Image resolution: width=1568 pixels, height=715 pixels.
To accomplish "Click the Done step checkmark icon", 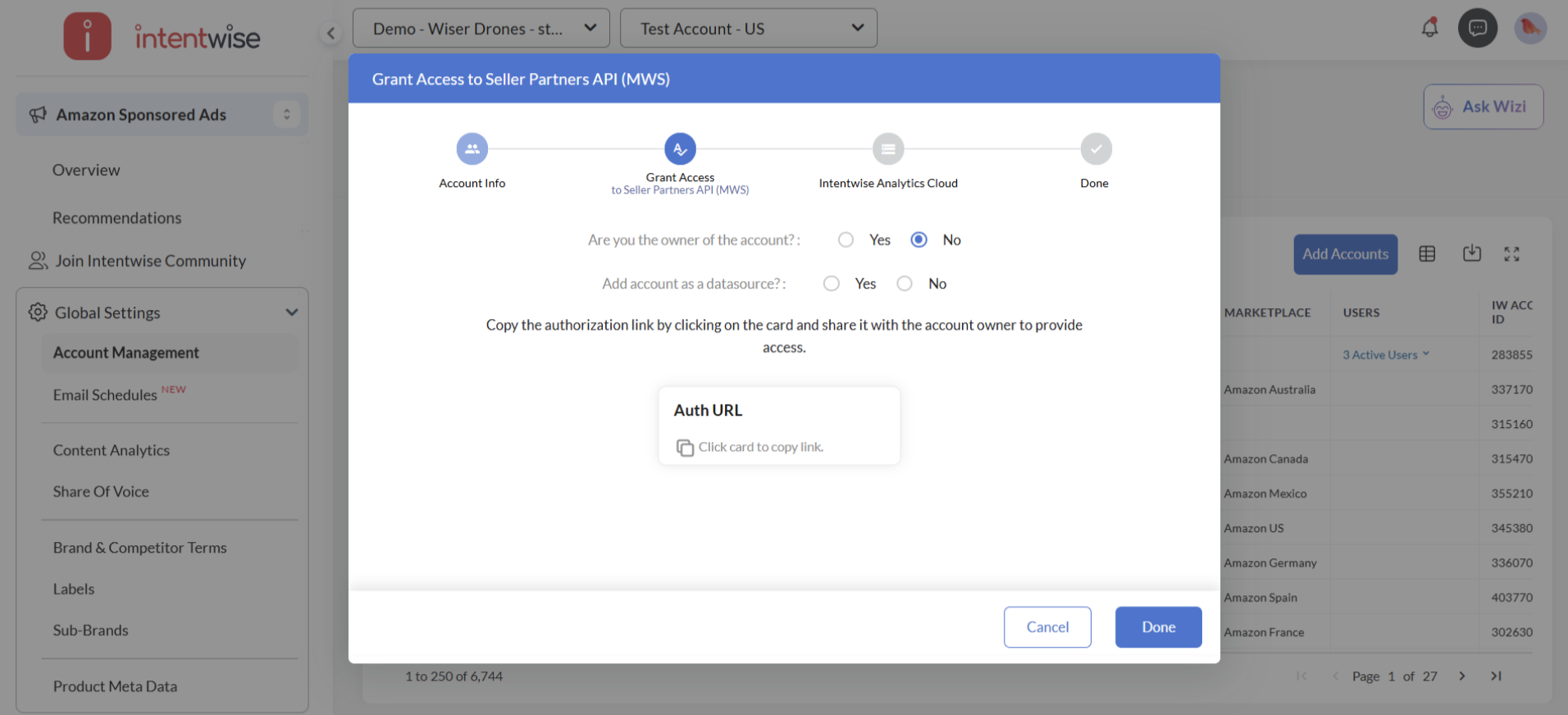I will tap(1096, 149).
